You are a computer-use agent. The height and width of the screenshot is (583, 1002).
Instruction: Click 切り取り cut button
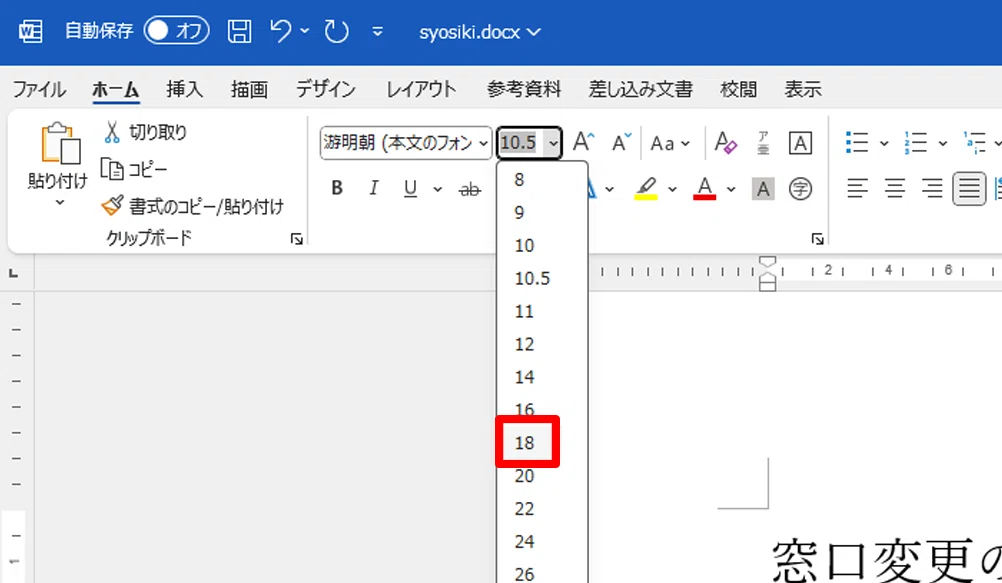click(x=145, y=132)
